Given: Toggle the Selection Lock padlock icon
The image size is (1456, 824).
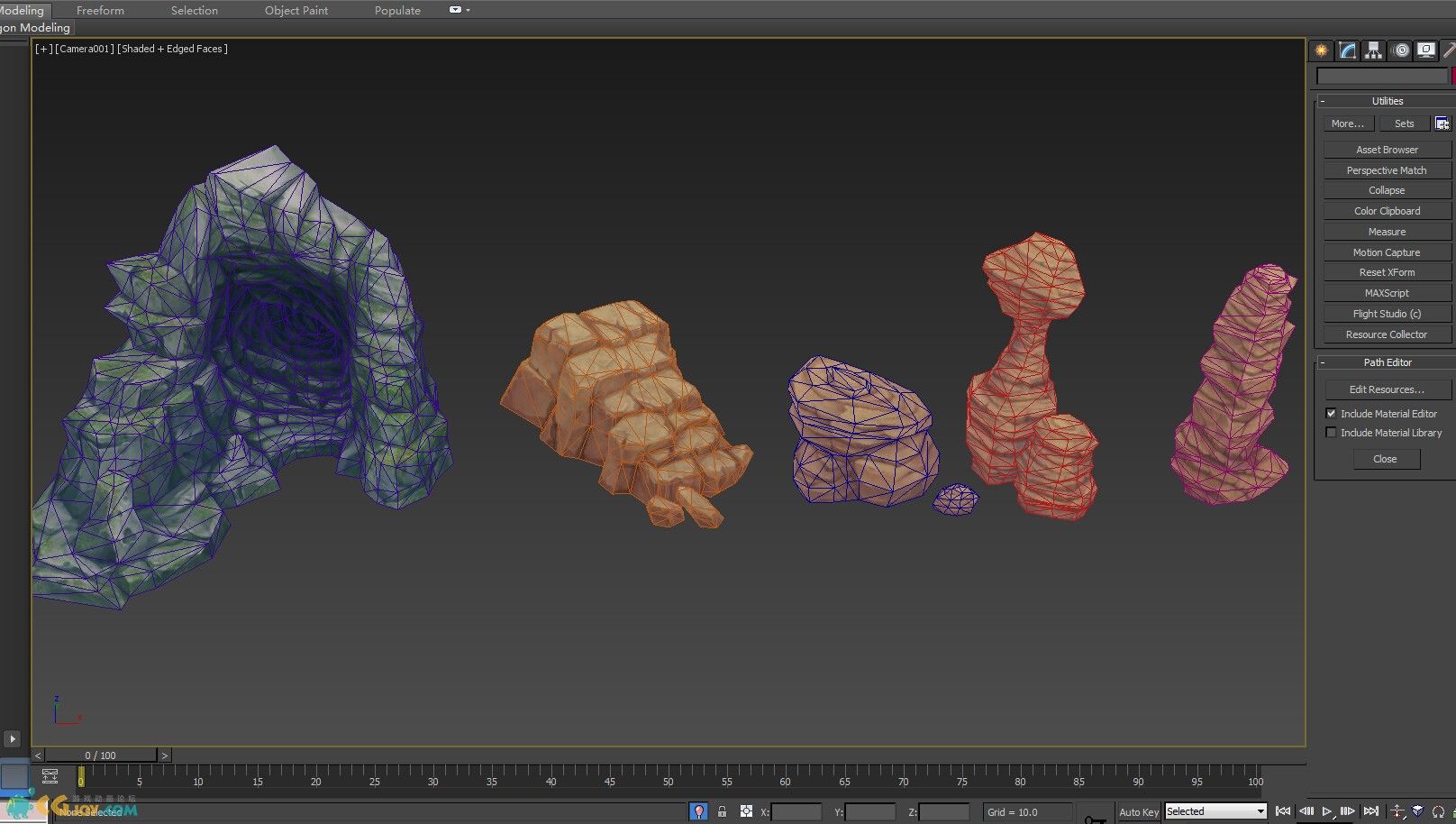Looking at the screenshot, I should 722,811.
